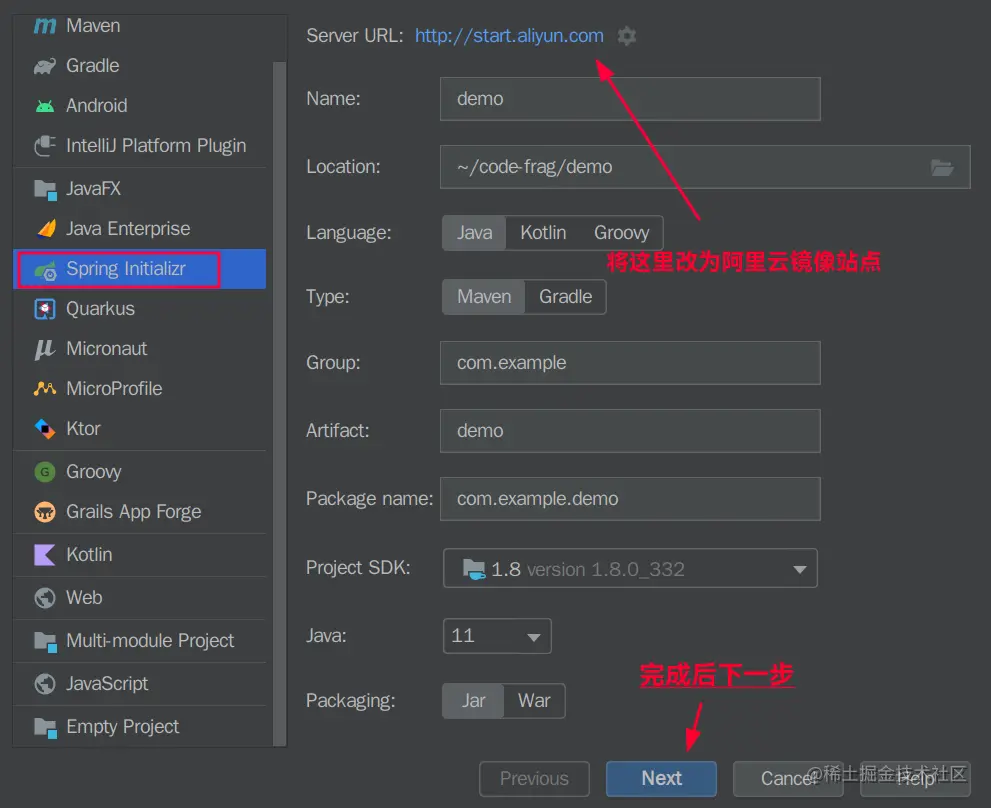Screen dimensions: 991x808
Task: Select Empty Project entry
Action: pos(139,727)
